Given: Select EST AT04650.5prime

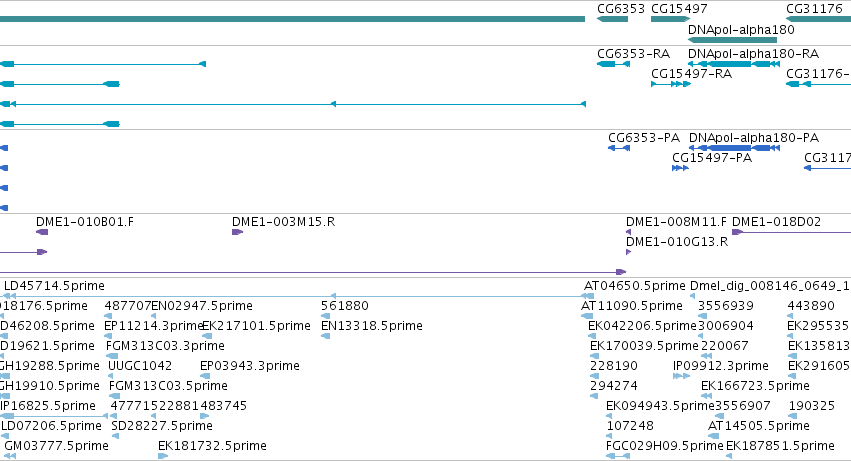Looking at the screenshot, I should (634, 286).
